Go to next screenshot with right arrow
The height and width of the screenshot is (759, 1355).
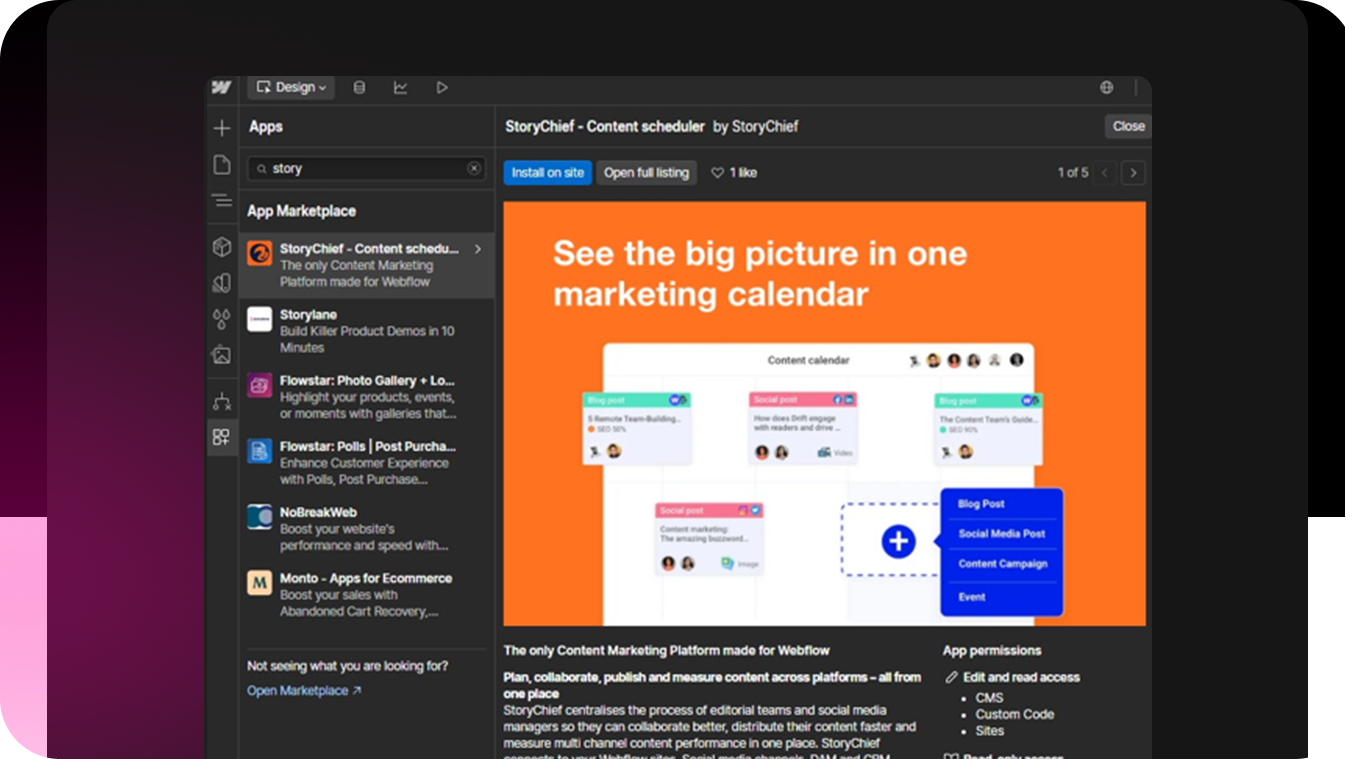pyautogui.click(x=1133, y=173)
